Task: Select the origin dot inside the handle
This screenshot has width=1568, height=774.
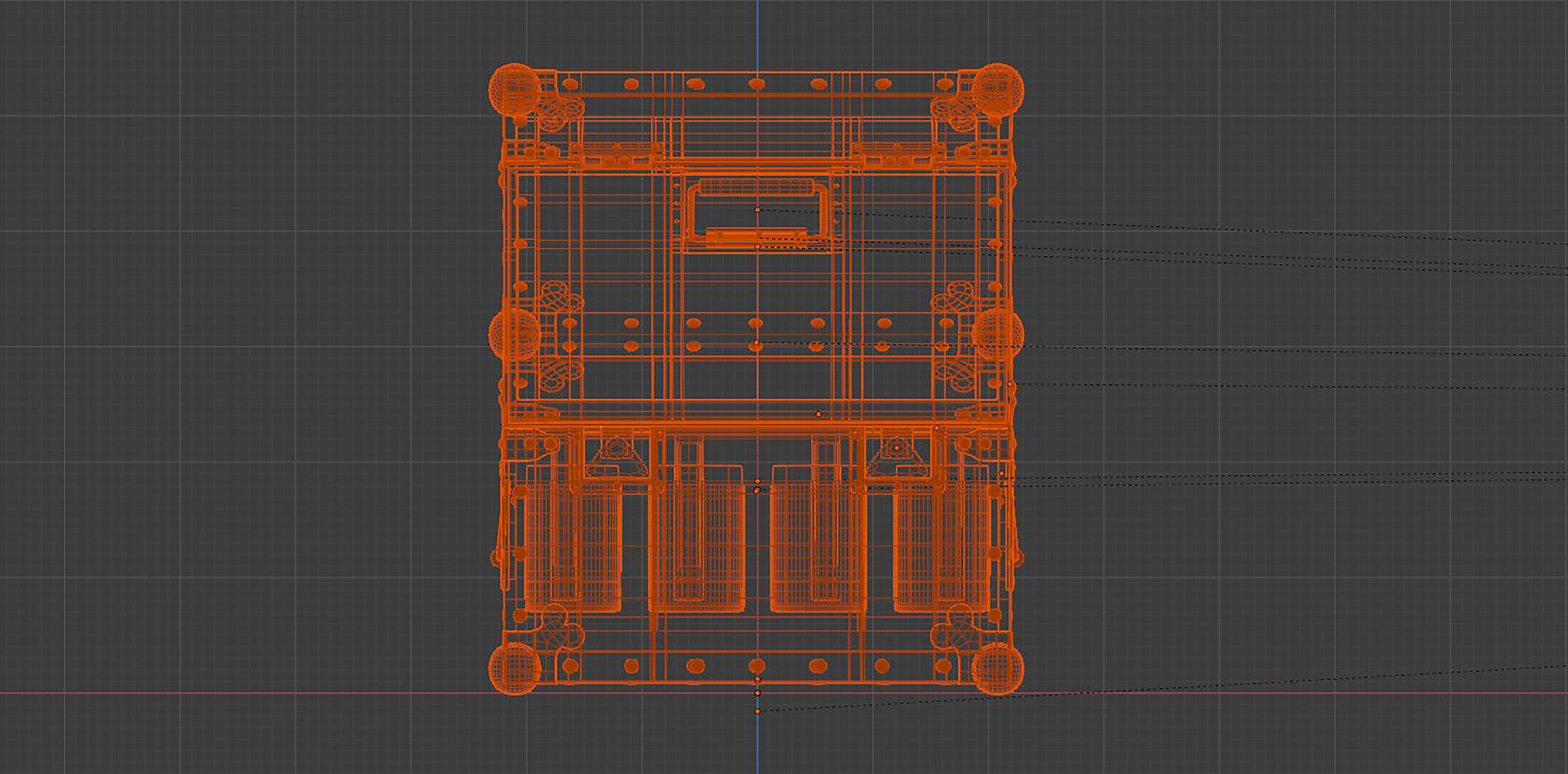Action: point(757,209)
